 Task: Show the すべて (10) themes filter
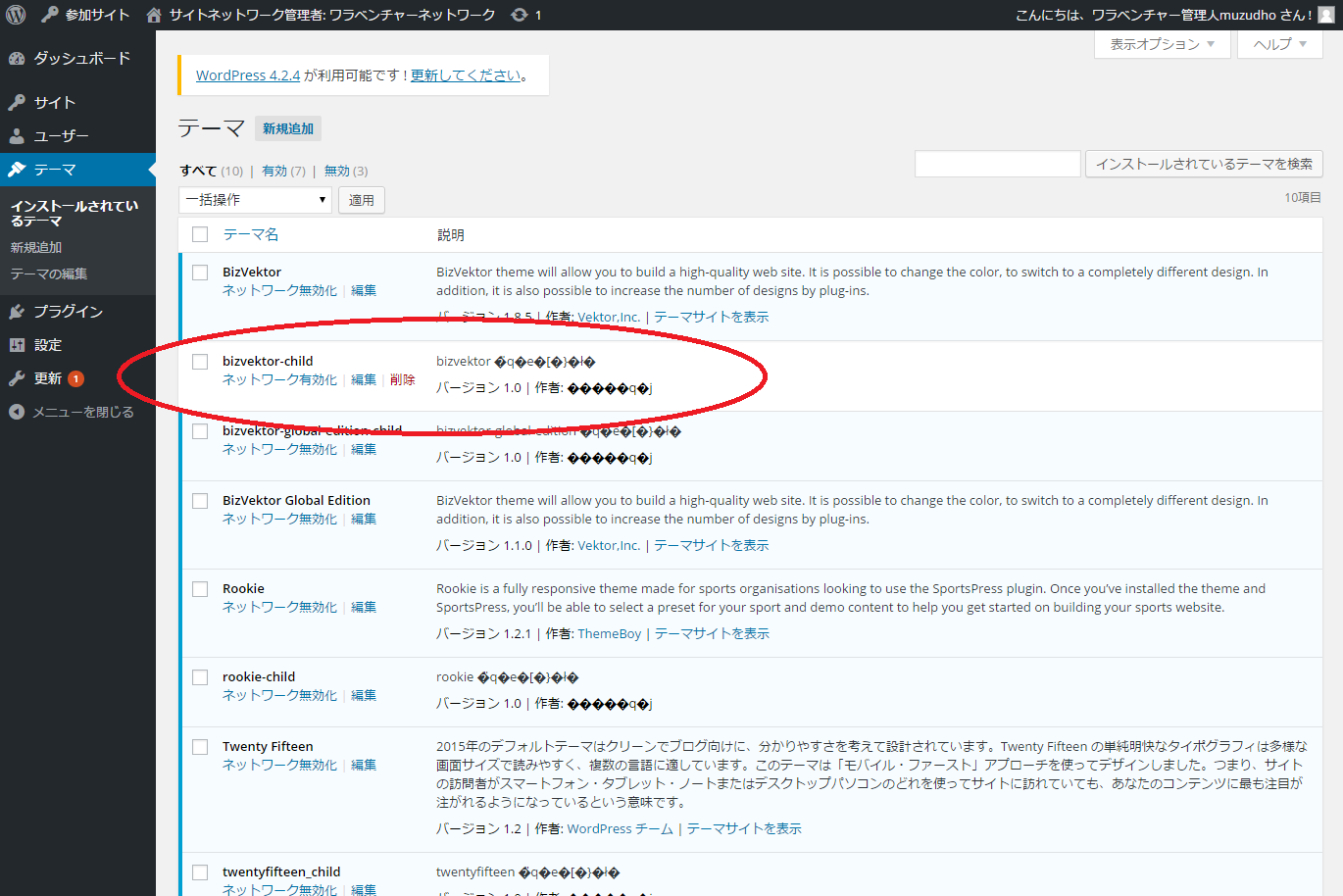[211, 172]
